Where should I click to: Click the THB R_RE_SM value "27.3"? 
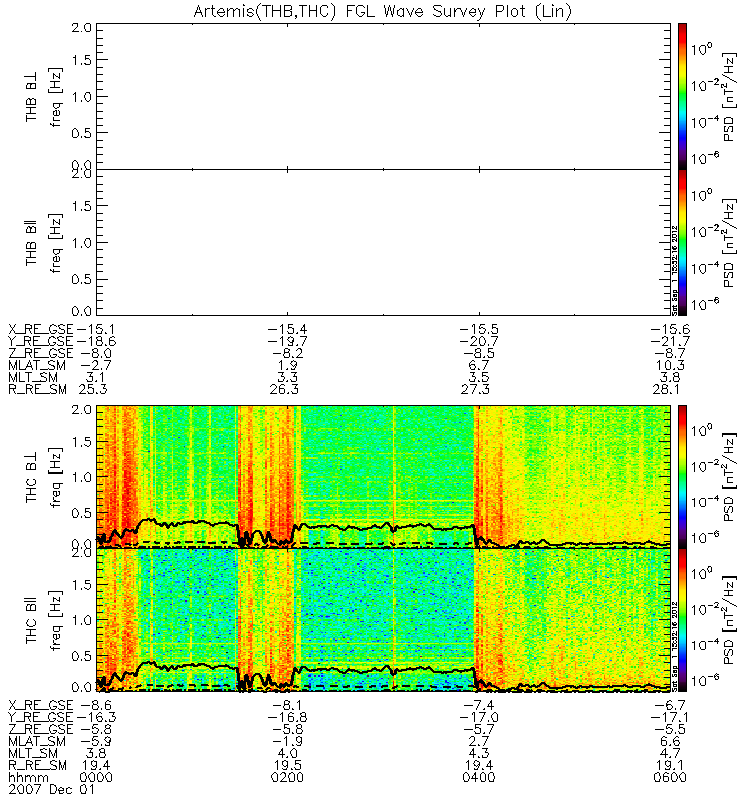pyautogui.click(x=476, y=390)
